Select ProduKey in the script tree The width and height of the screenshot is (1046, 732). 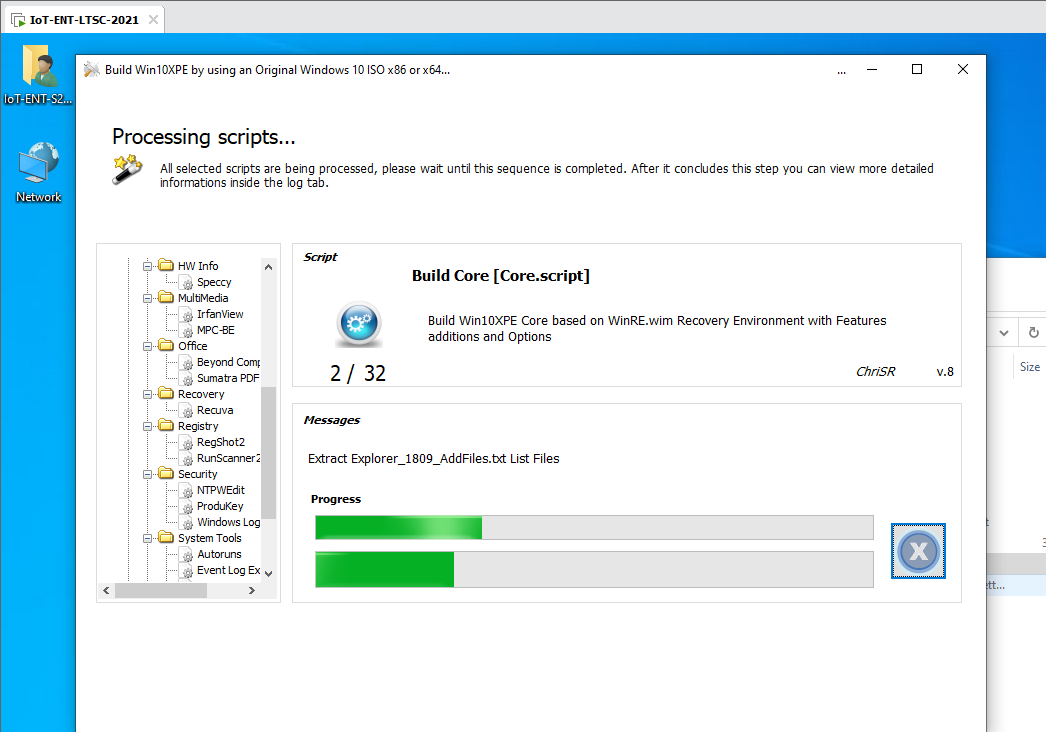(x=220, y=506)
